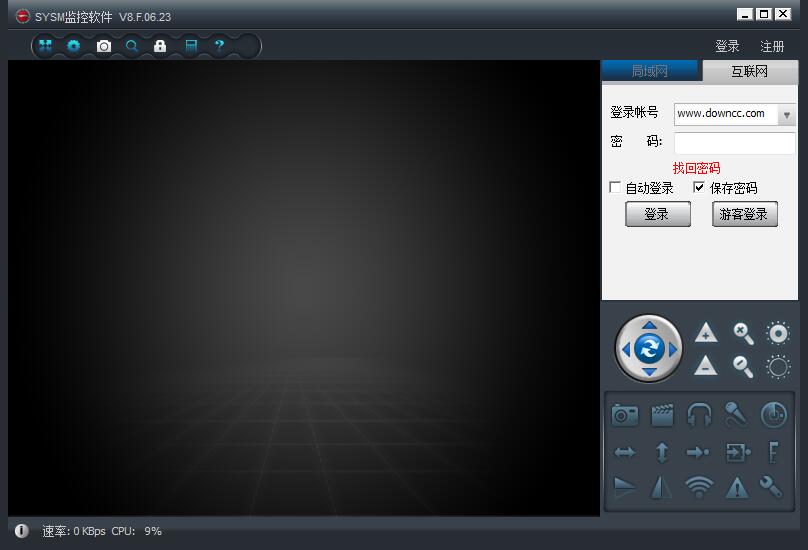Image resolution: width=808 pixels, height=550 pixels.
Task: Close the SYSM monitoring window
Action: pos(783,14)
